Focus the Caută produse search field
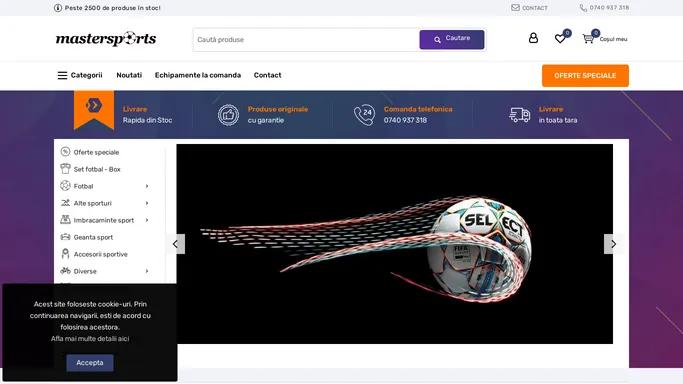 tap(306, 40)
